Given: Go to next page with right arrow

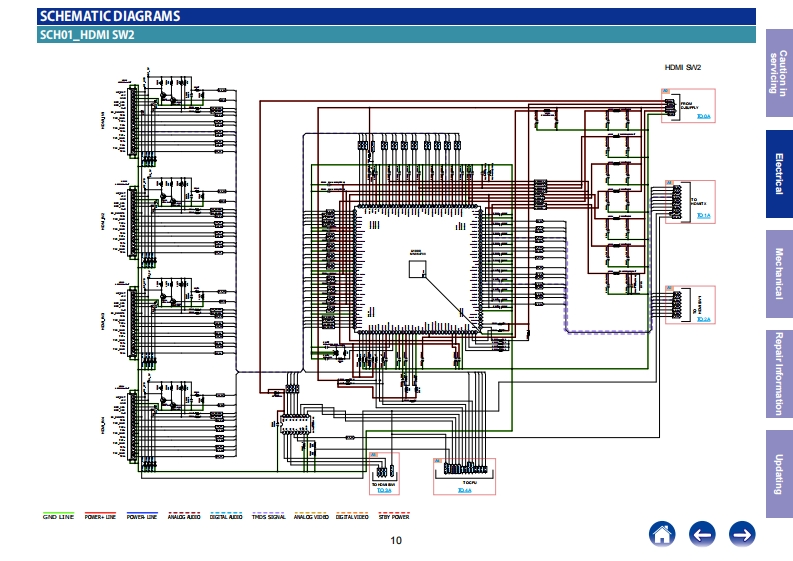Looking at the screenshot, I should pos(741,534).
